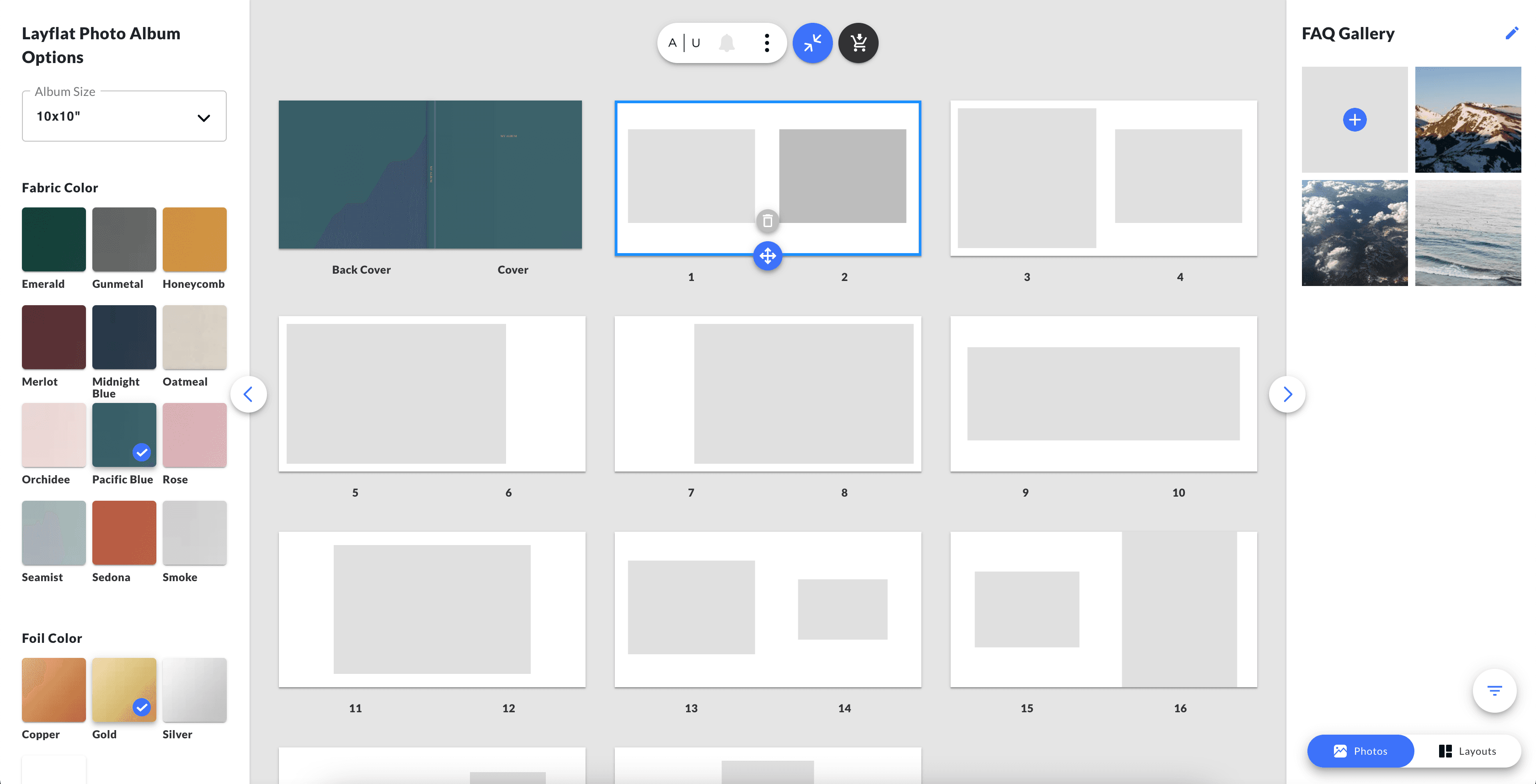Go to next pages with right chevron
Screen dimensions: 1536x784
1287,394
